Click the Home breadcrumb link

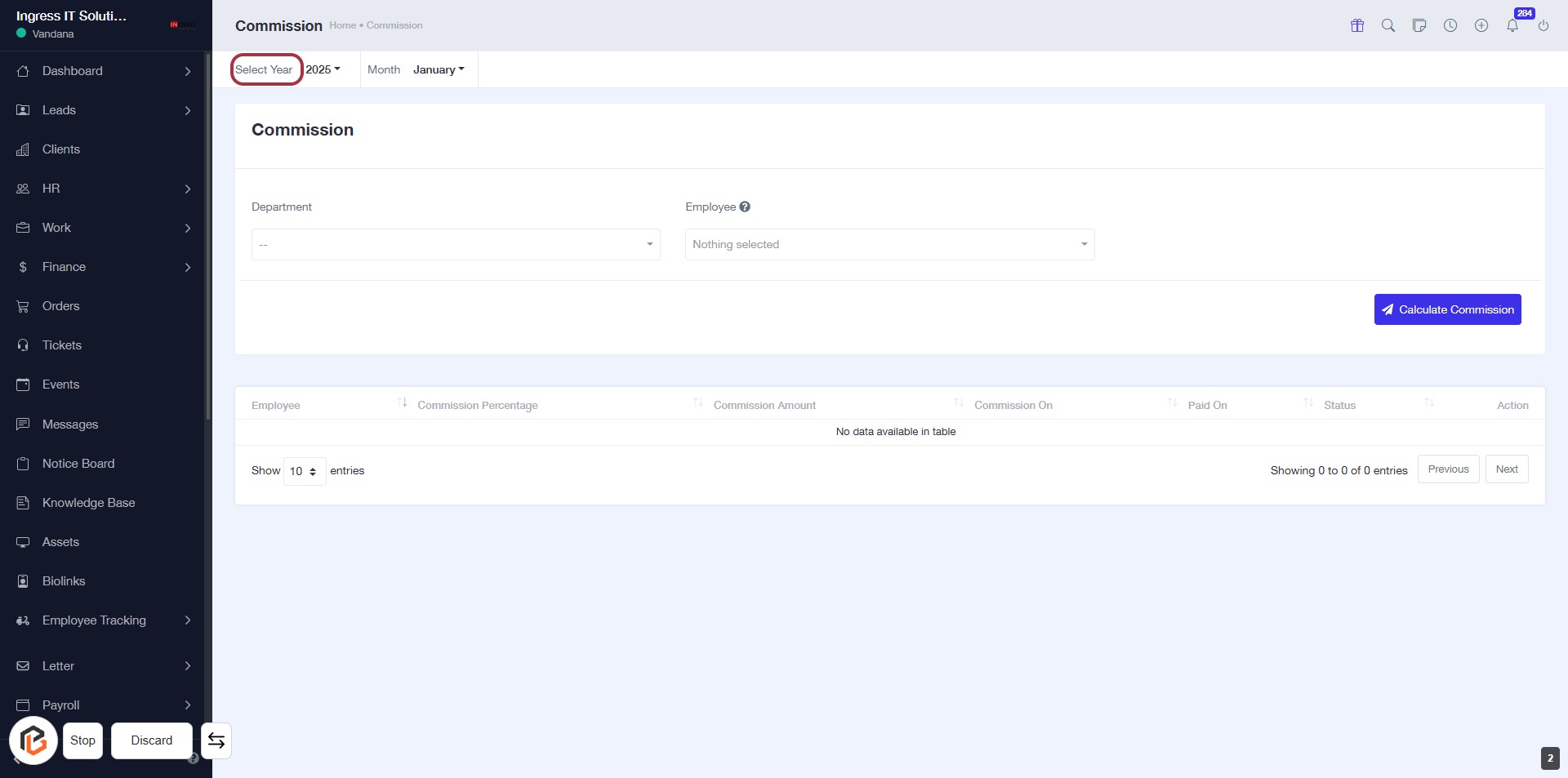click(342, 25)
